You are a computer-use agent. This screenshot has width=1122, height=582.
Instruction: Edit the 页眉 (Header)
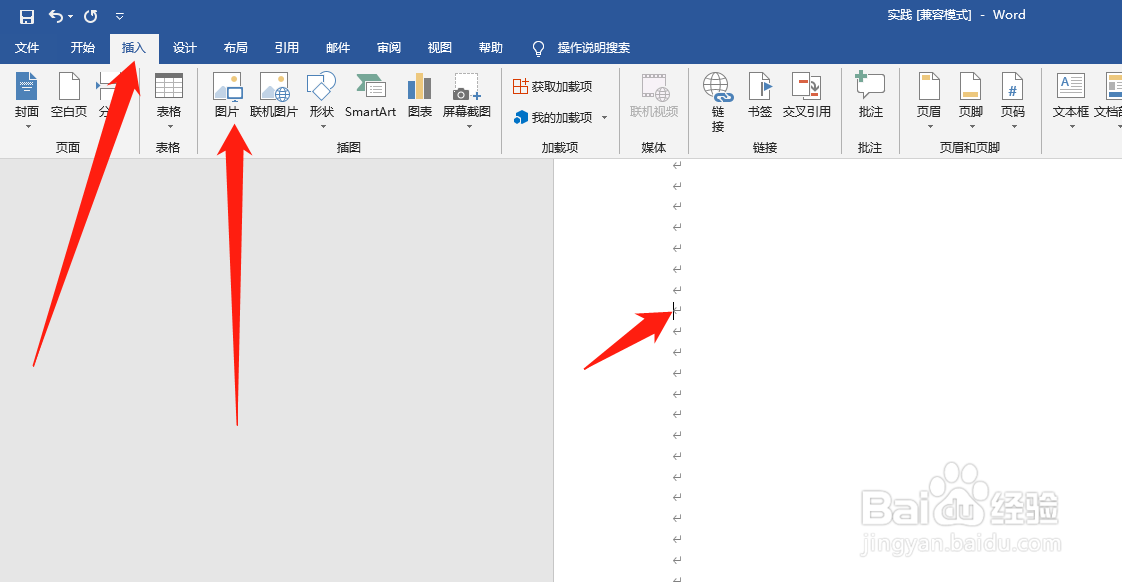click(929, 97)
